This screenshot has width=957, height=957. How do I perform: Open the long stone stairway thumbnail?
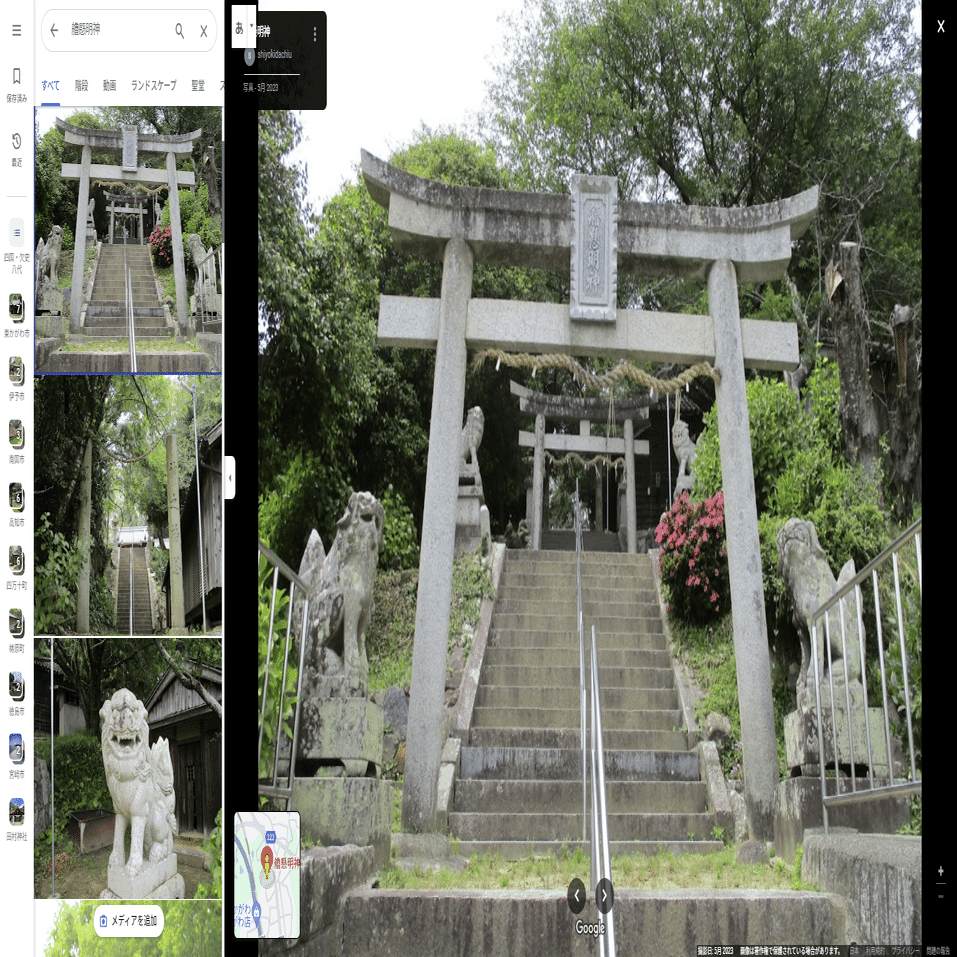[128, 505]
